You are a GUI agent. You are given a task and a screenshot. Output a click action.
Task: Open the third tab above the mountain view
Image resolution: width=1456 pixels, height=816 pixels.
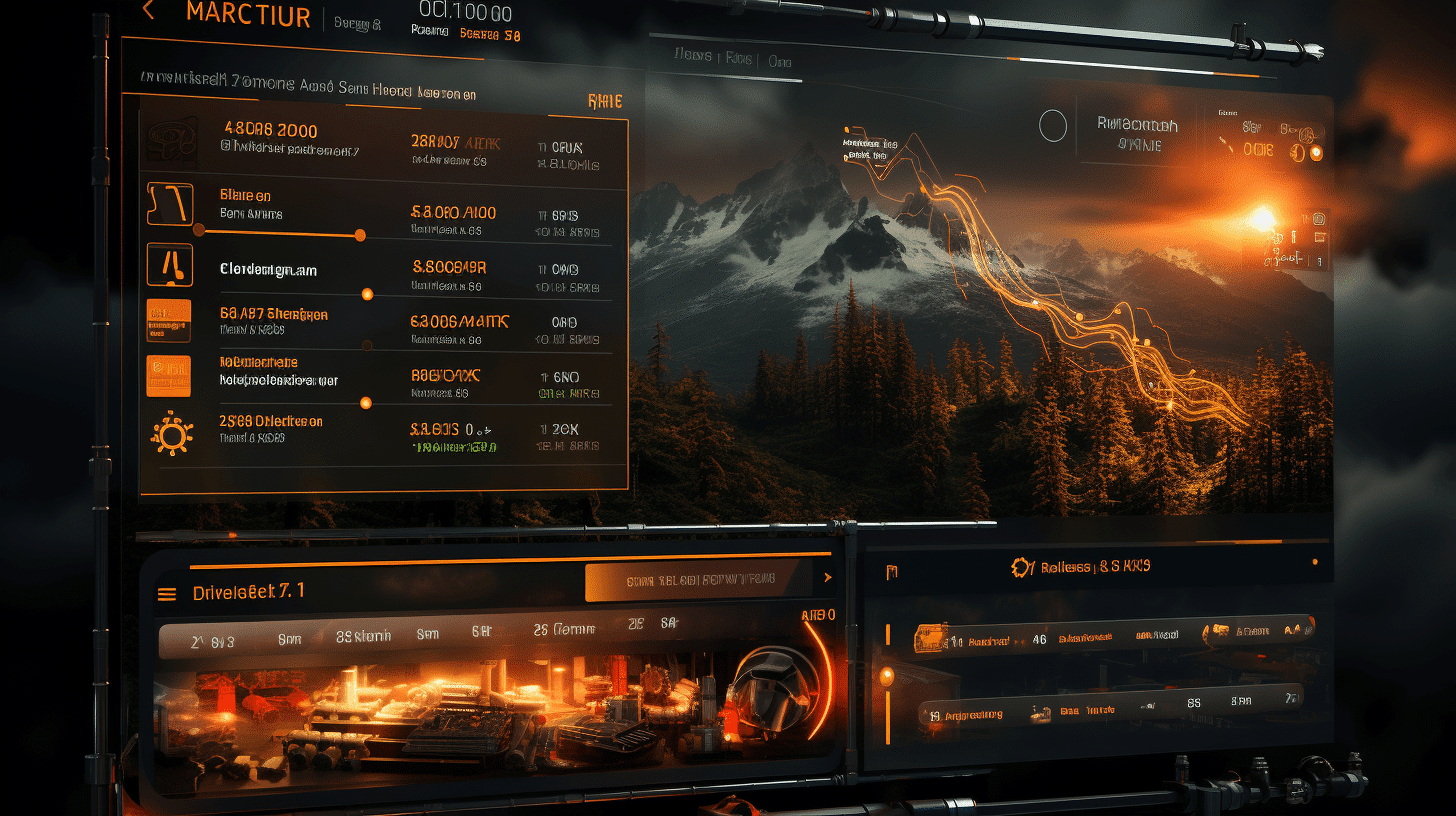point(780,61)
